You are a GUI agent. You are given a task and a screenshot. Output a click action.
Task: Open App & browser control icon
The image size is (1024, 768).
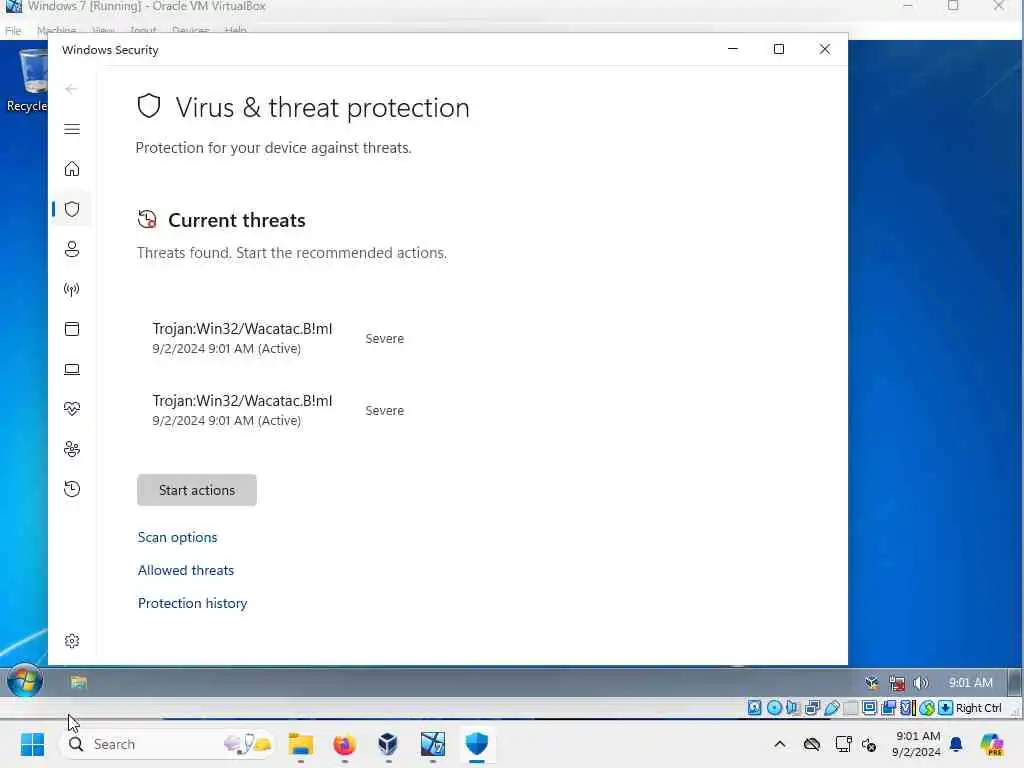[x=72, y=328]
